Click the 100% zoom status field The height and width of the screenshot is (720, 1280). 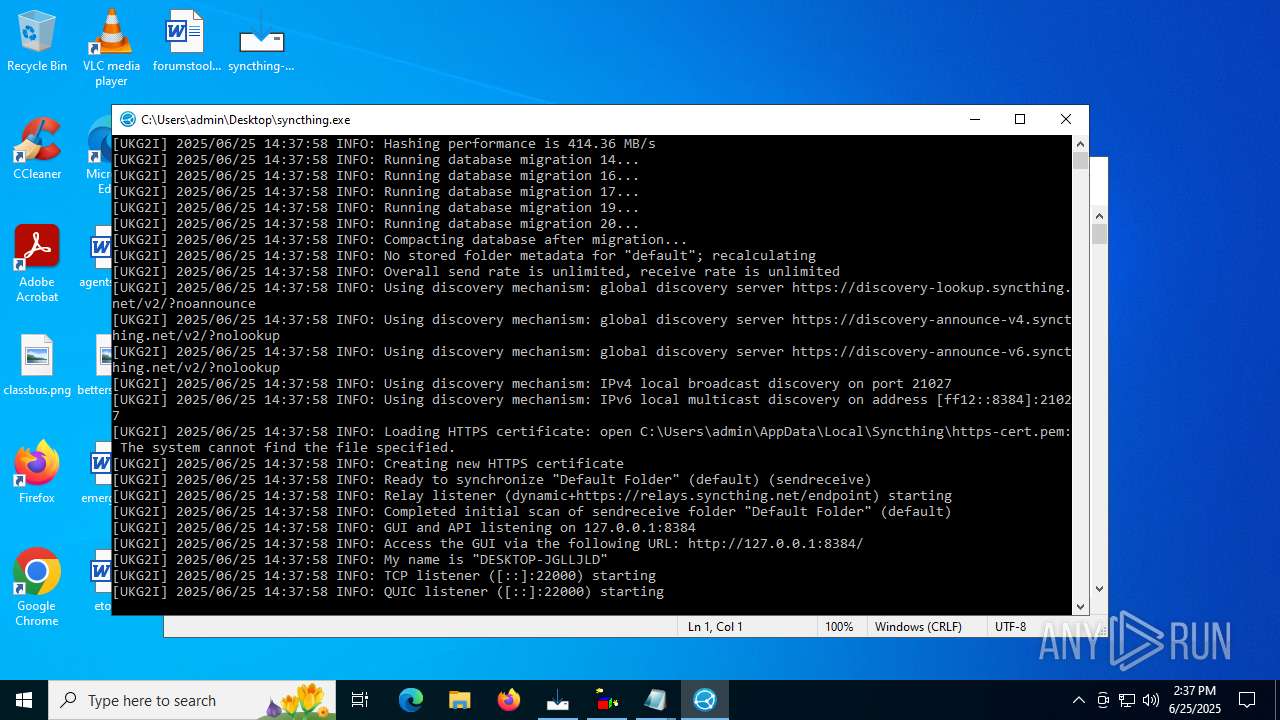[x=840, y=627]
